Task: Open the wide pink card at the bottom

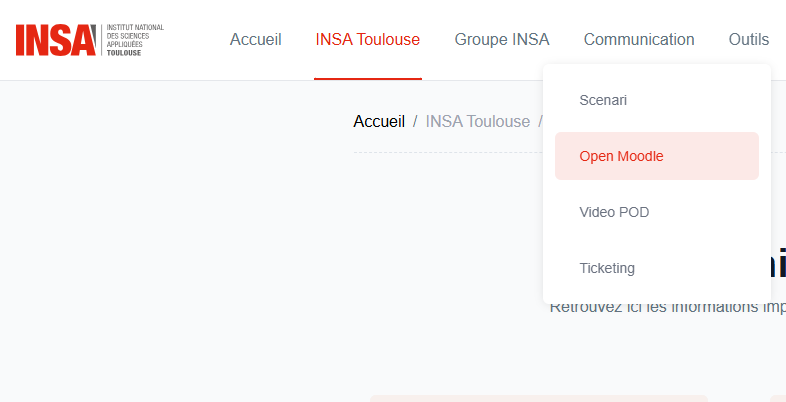Action: click(x=538, y=398)
